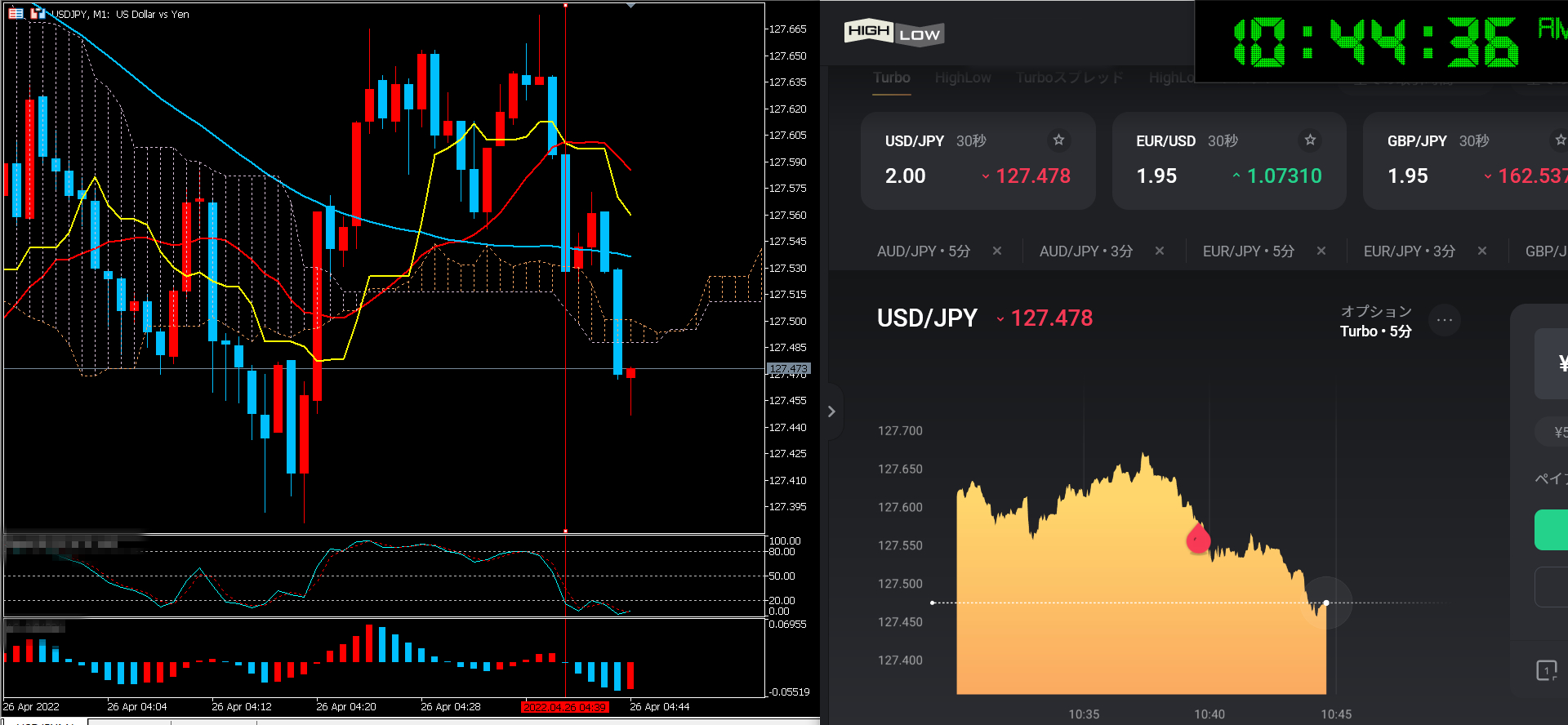Click the HighLow logo
Screen dimensions: 1568x725
tap(893, 33)
